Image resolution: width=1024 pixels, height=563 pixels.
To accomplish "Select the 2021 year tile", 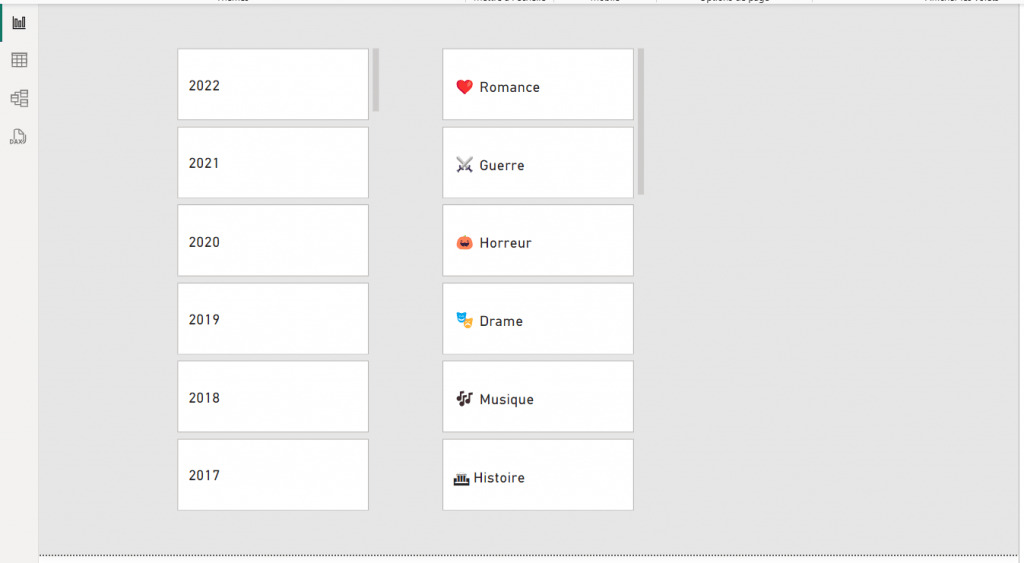I will pos(273,163).
